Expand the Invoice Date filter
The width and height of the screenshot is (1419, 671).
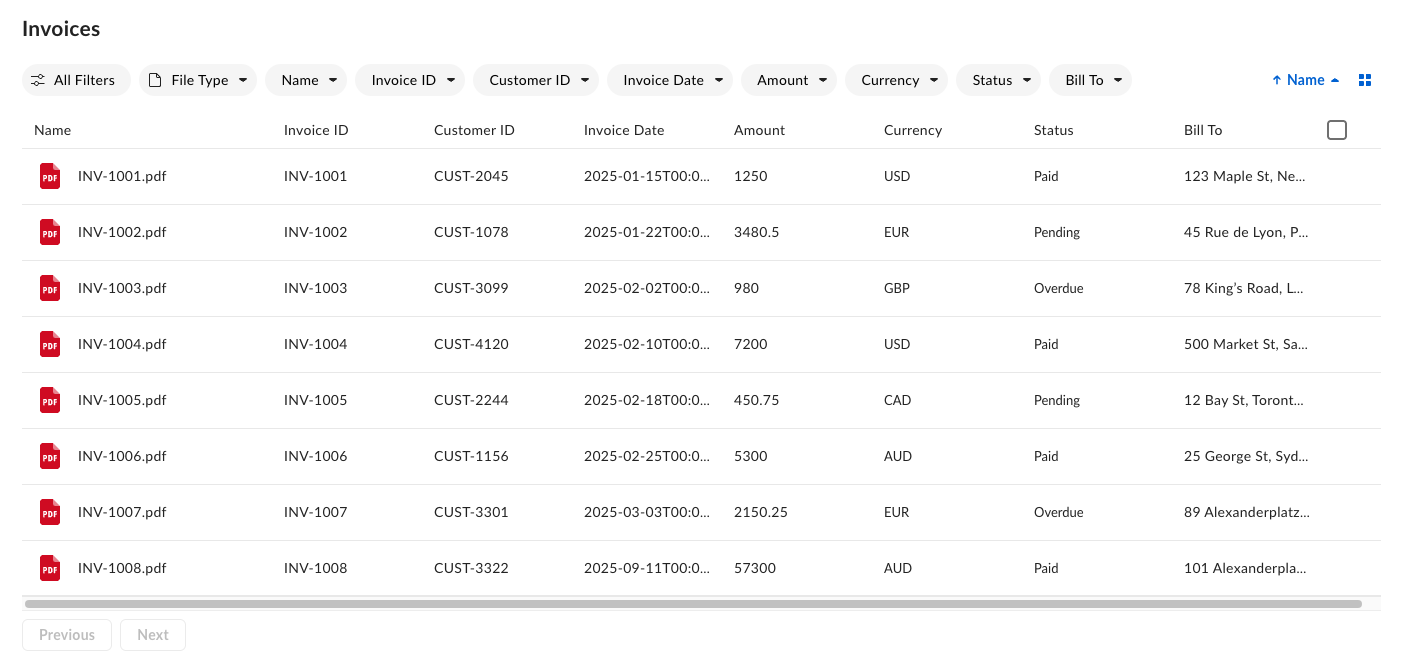click(x=669, y=80)
